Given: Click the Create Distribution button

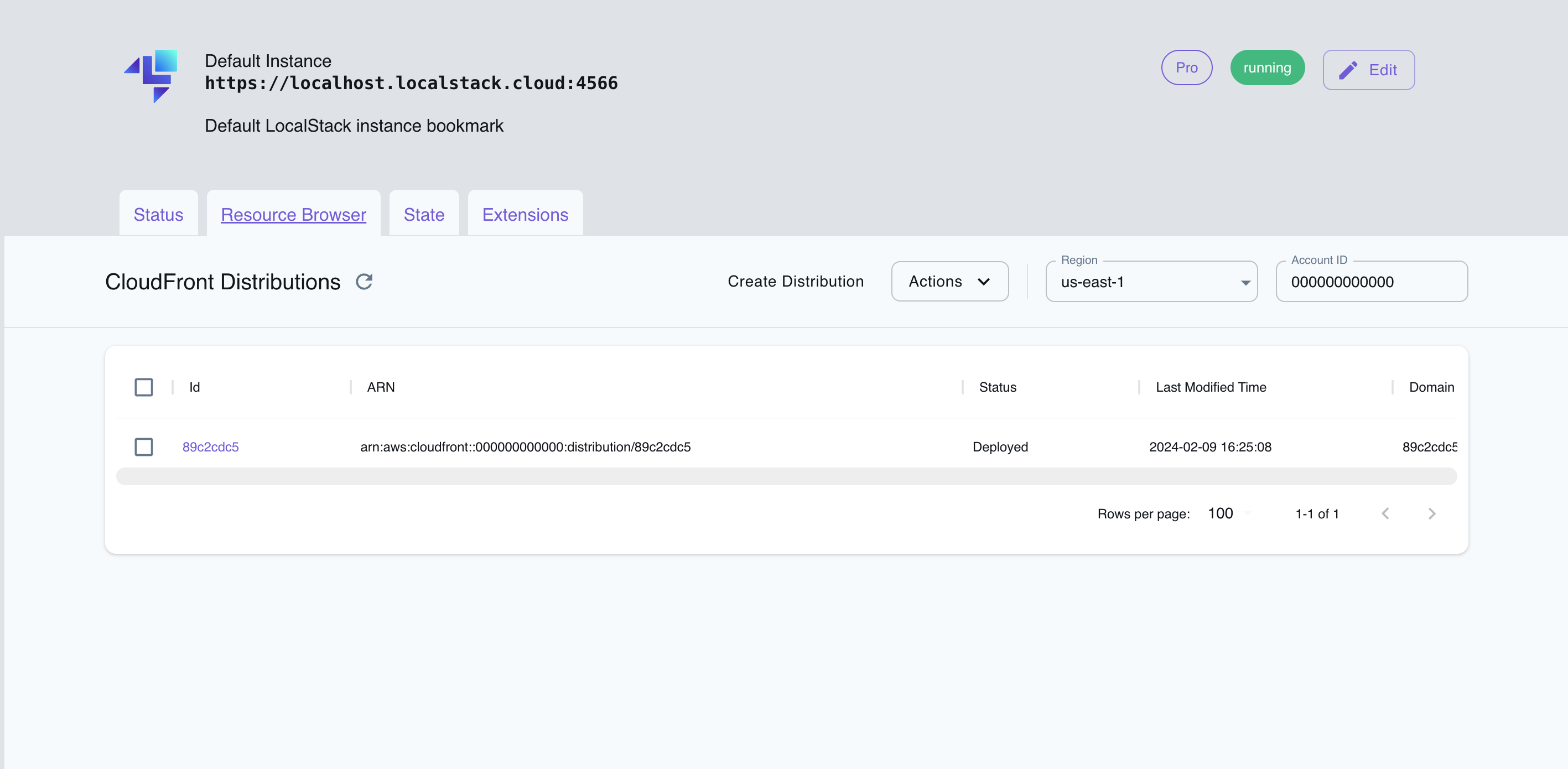Looking at the screenshot, I should click(796, 281).
